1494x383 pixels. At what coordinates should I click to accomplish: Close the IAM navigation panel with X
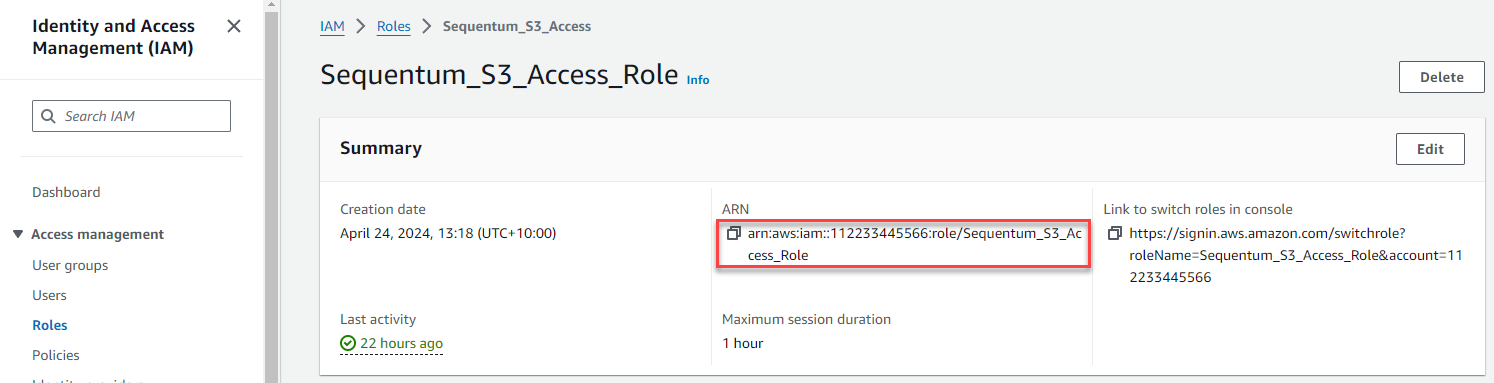[x=234, y=26]
